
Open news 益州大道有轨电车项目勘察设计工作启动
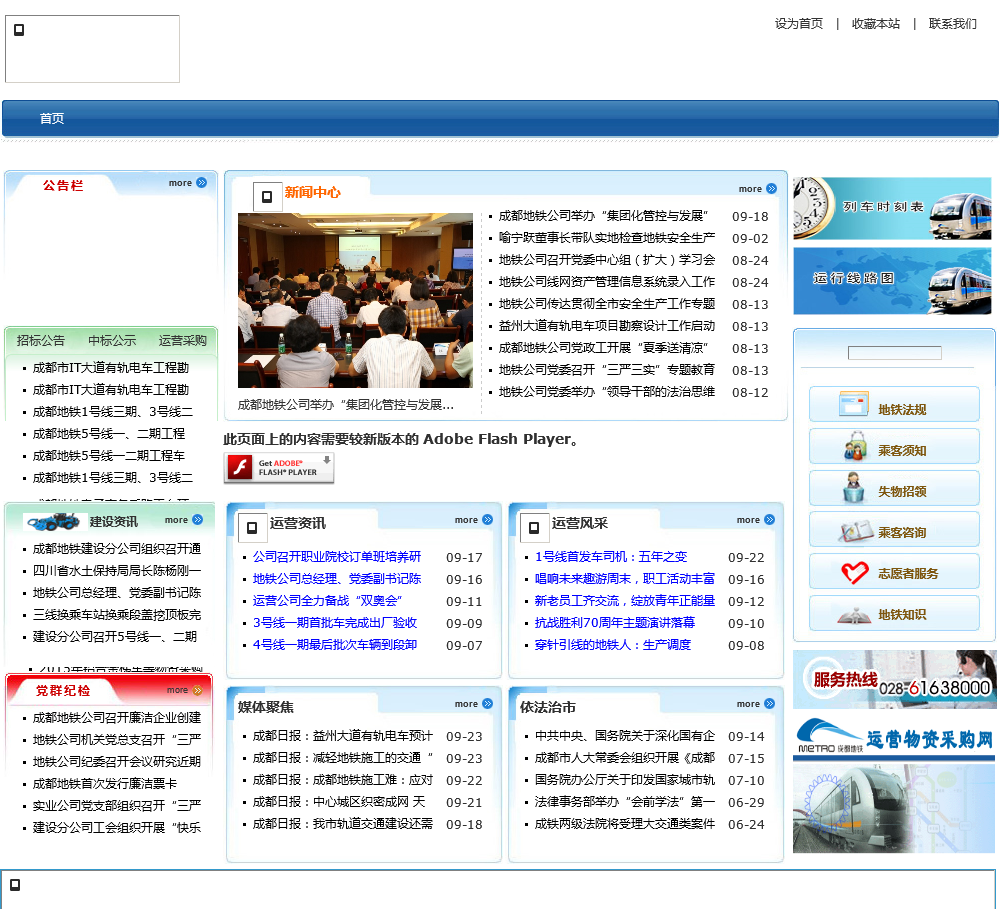coord(607,326)
